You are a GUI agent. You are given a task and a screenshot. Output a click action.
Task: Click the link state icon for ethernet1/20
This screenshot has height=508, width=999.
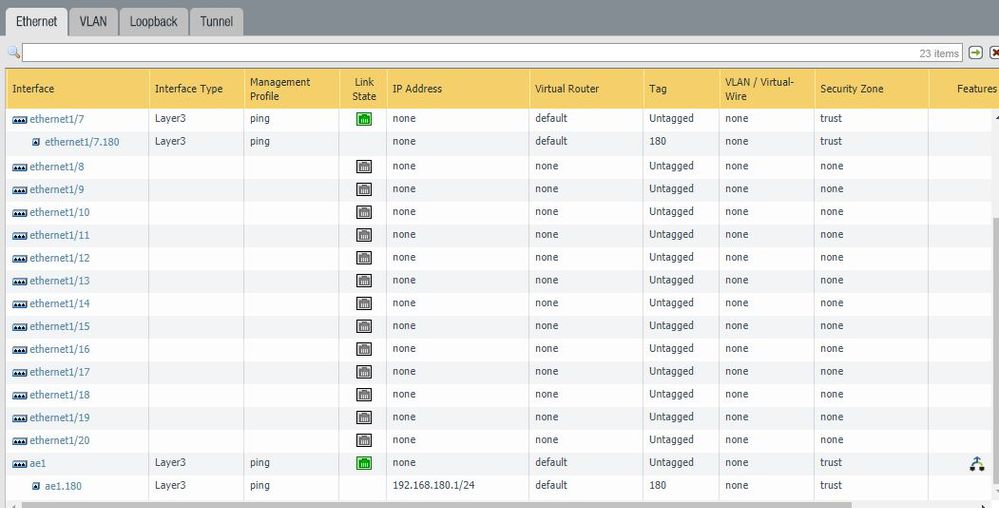[364, 441]
